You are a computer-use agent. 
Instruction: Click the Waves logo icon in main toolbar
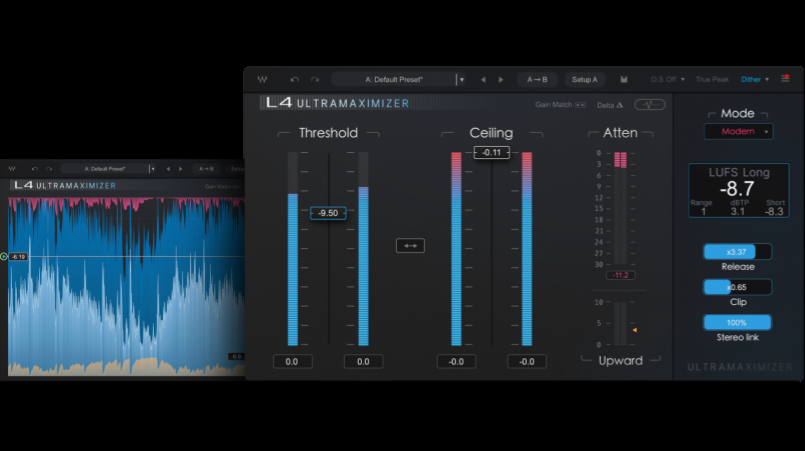(262, 79)
